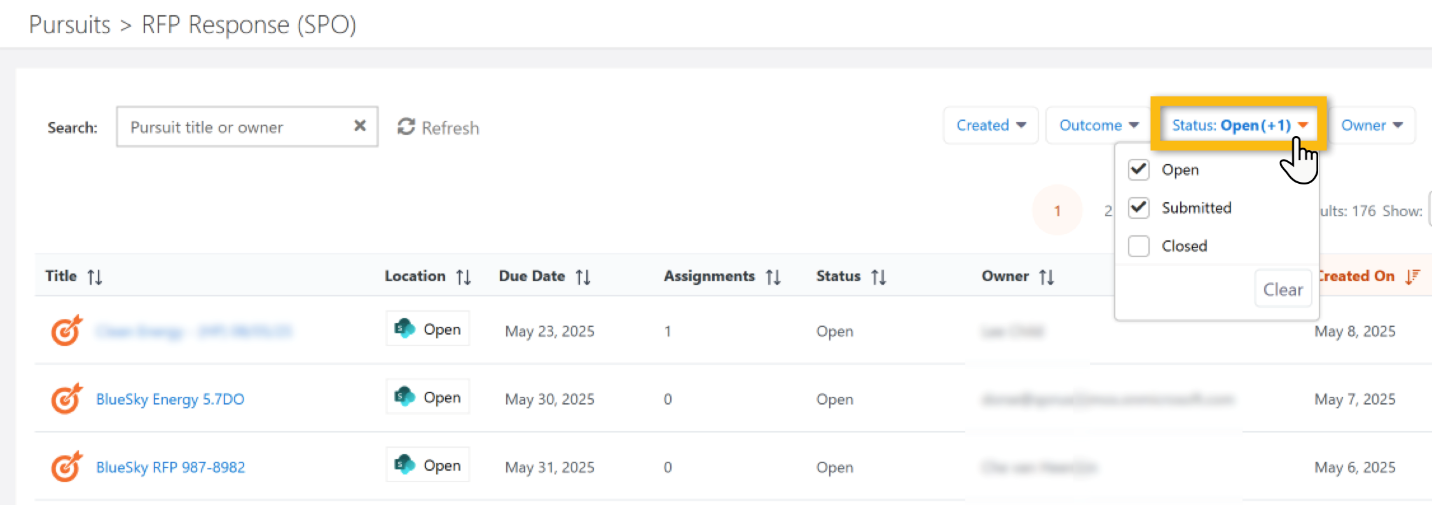Go to page 1 in the pagination
The width and height of the screenshot is (1432, 505).
click(1057, 211)
